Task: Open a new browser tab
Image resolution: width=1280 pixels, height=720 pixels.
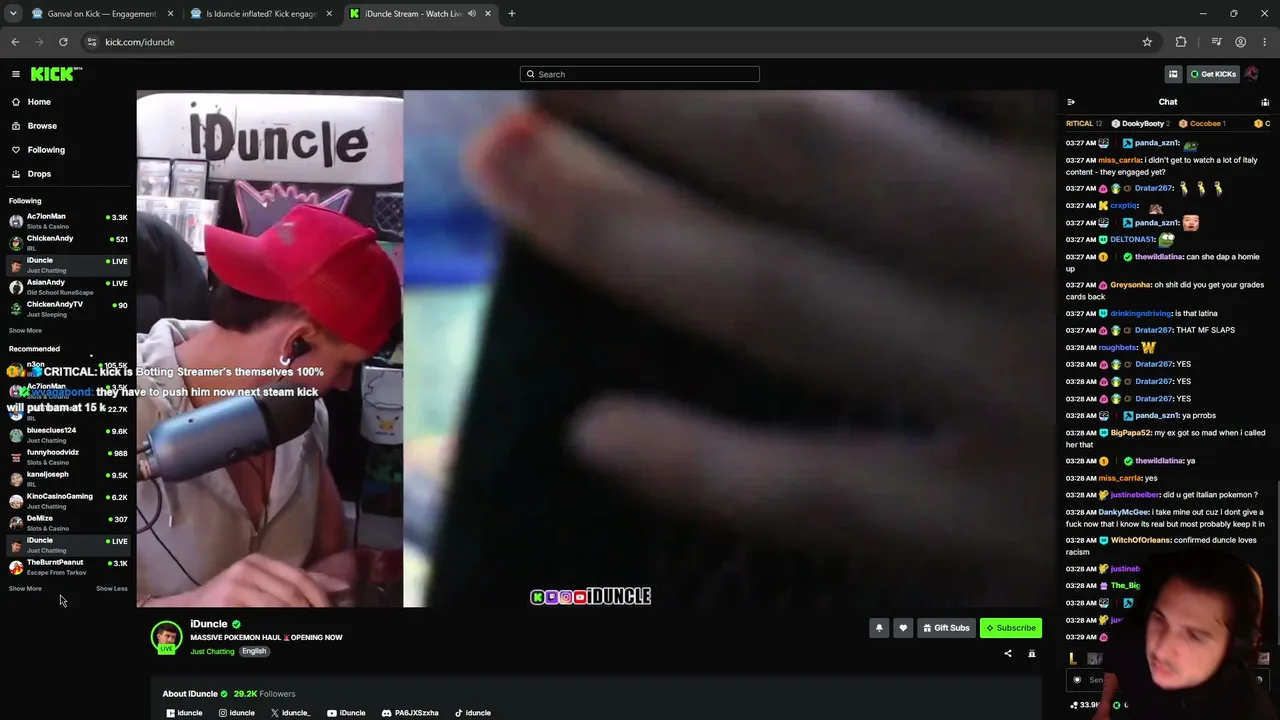Action: pos(512,14)
